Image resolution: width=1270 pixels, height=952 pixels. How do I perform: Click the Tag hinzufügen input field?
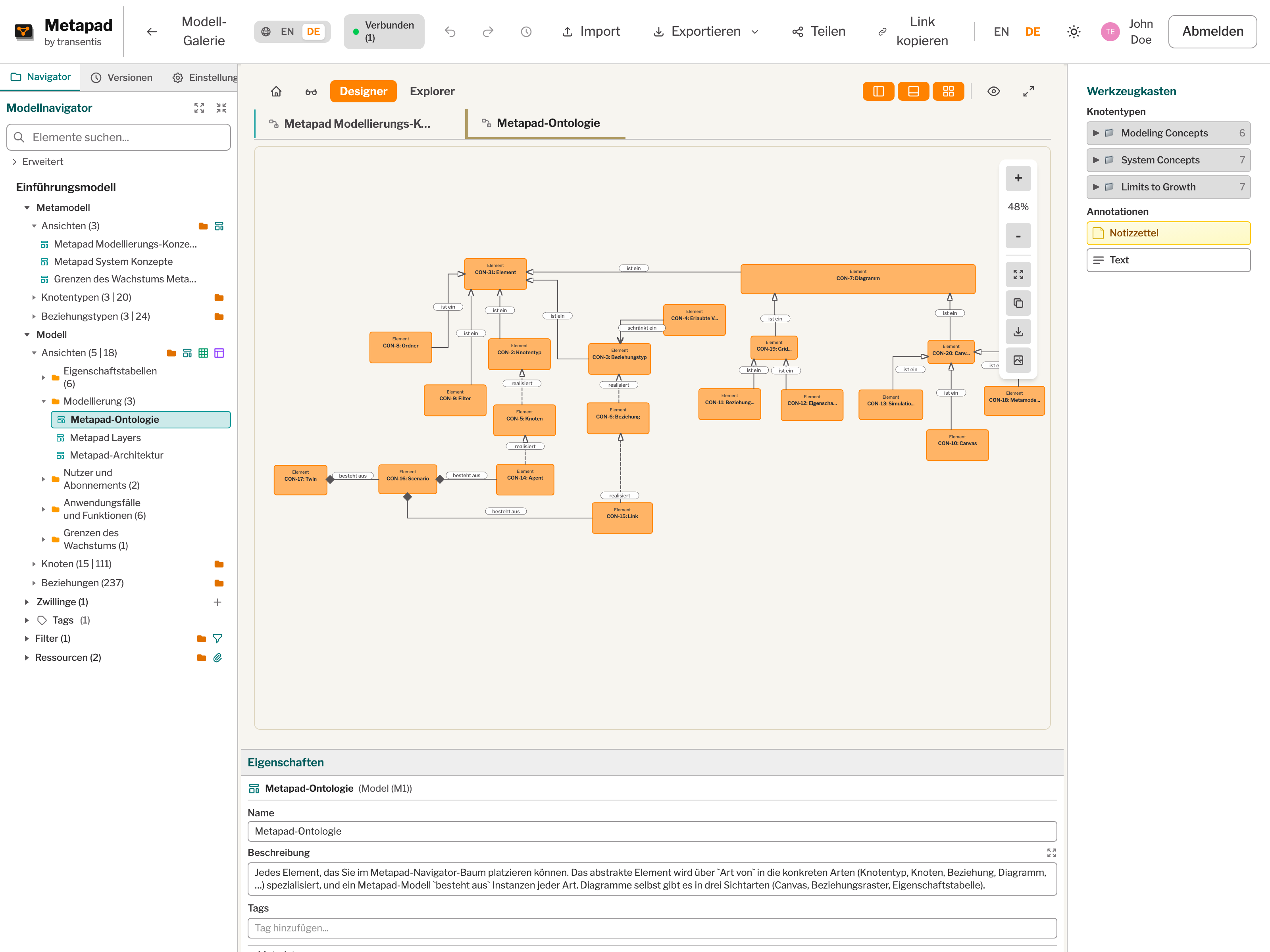(x=652, y=928)
